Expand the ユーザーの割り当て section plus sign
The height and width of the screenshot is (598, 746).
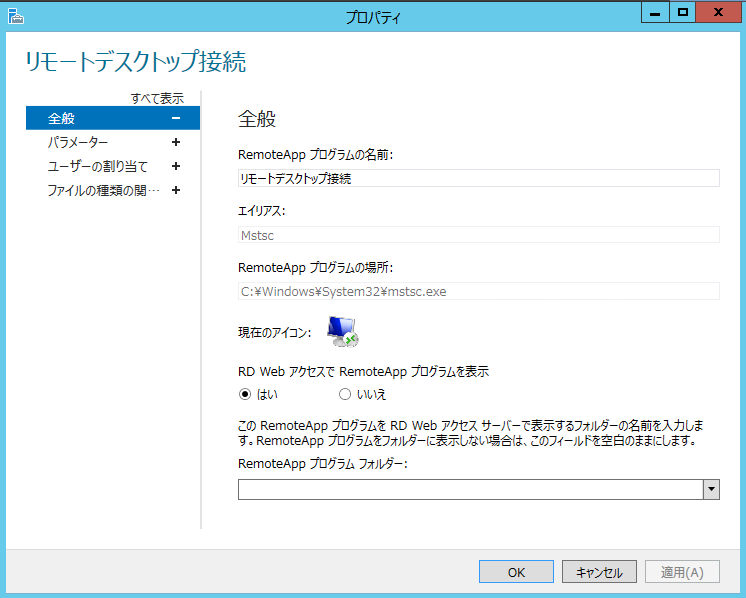click(176, 166)
